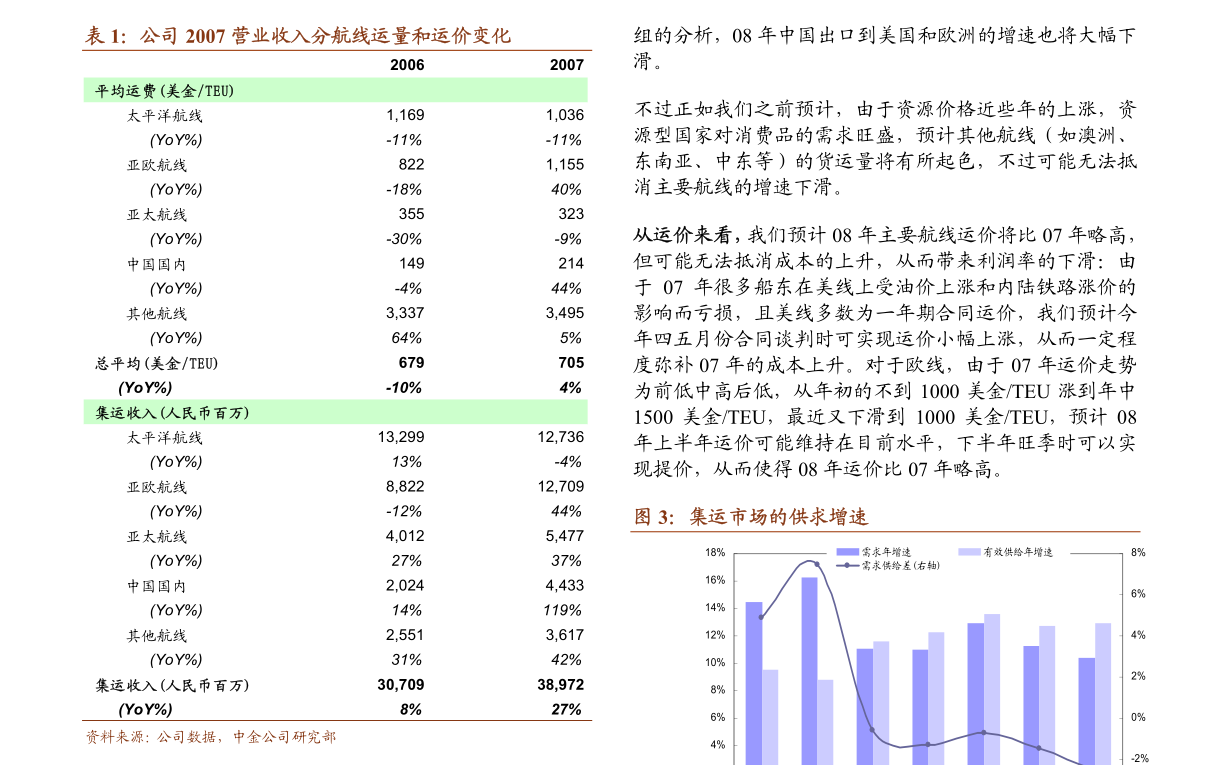Click the 需求年增速 legend color swatch
Image resolution: width=1224 pixels, height=765 pixels.
point(848,552)
